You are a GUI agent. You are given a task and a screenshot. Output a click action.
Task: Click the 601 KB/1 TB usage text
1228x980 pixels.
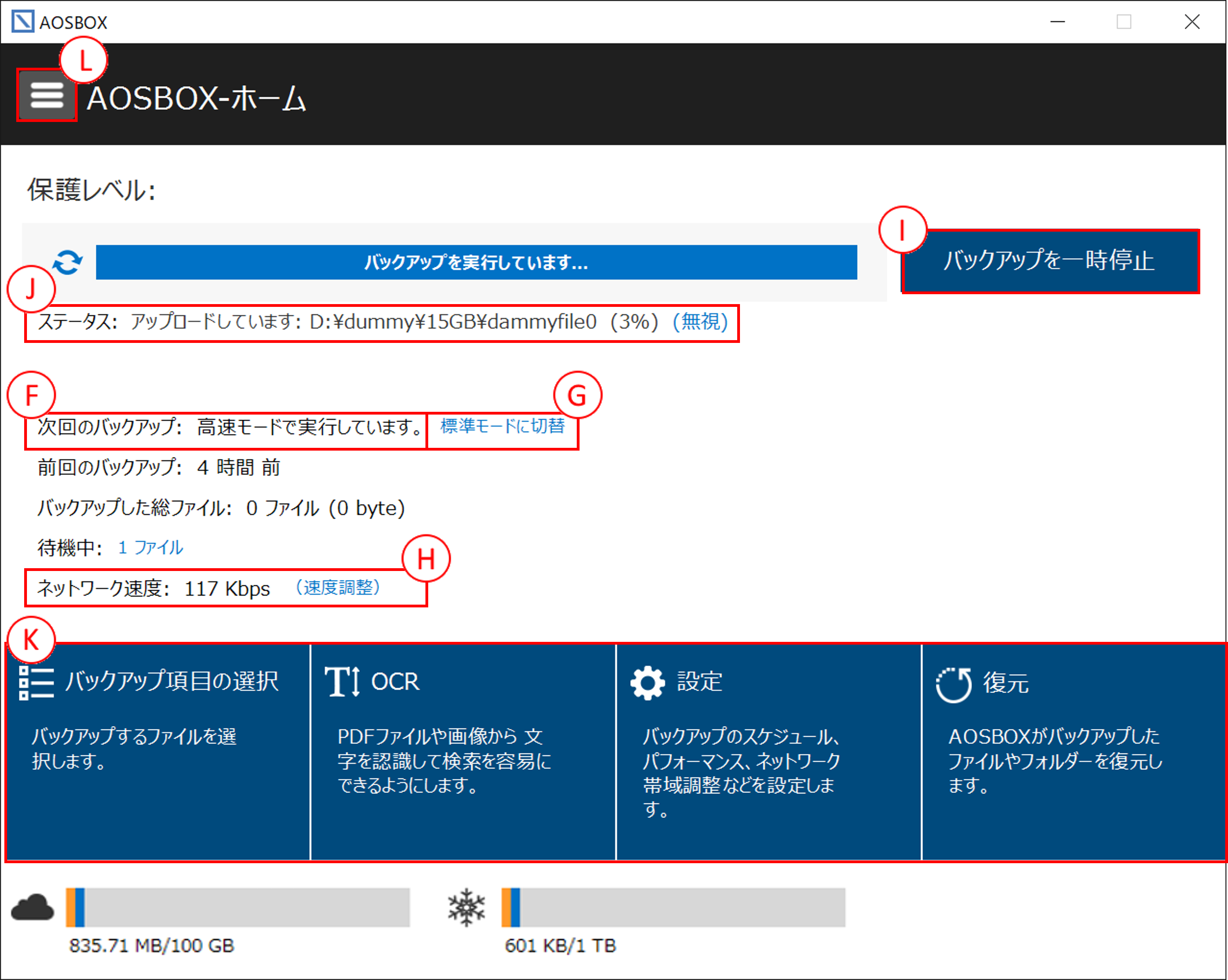pos(561,946)
